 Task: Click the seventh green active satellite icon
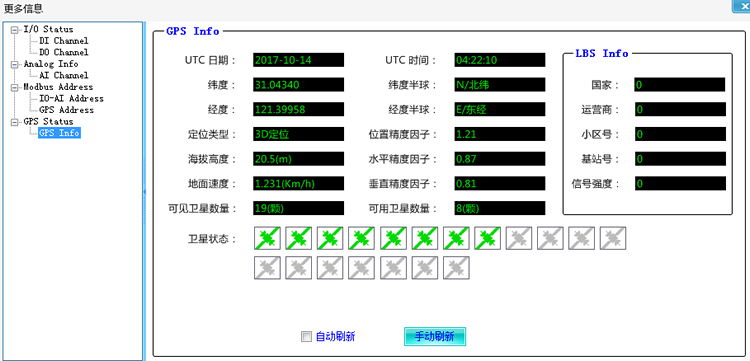[x=456, y=238]
